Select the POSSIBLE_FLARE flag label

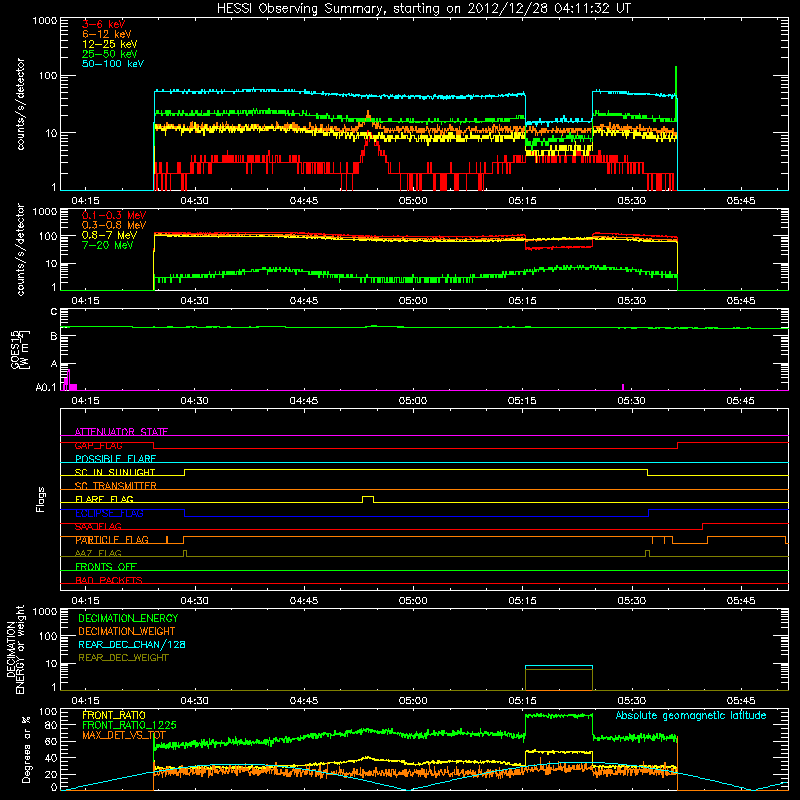pos(115,459)
